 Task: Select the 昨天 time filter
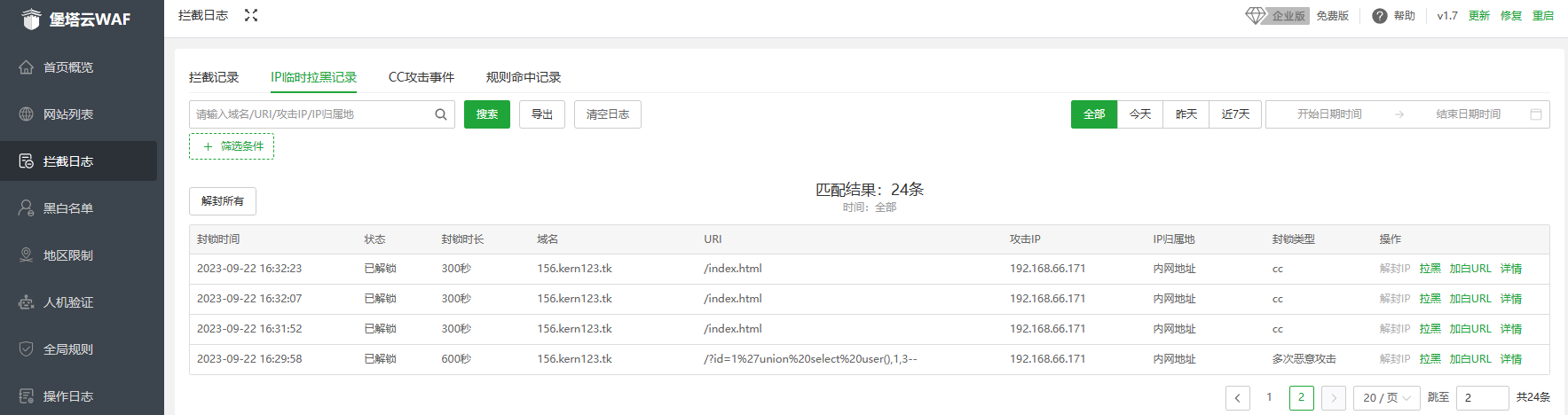click(1186, 114)
